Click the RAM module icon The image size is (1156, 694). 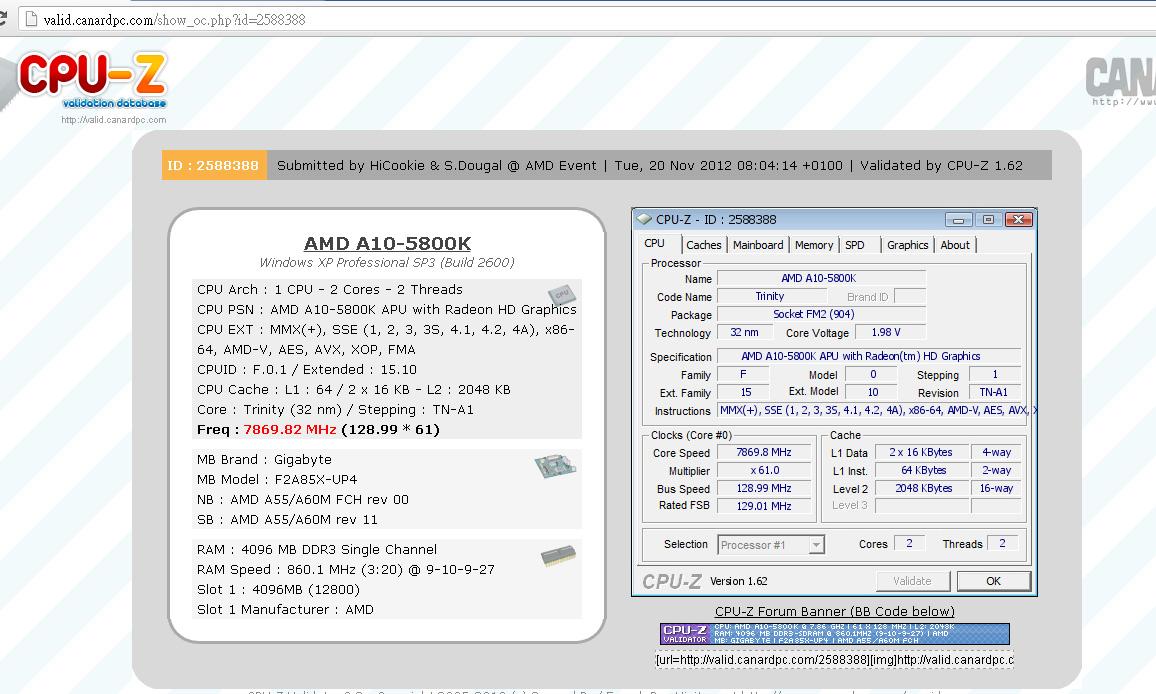(x=558, y=556)
